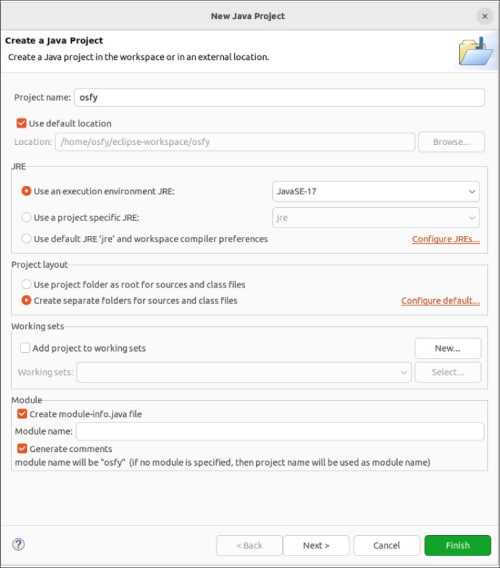Open the JavaSE-17 execution environment dropdown
Image resolution: width=500 pixels, height=568 pixels.
[x=376, y=191]
